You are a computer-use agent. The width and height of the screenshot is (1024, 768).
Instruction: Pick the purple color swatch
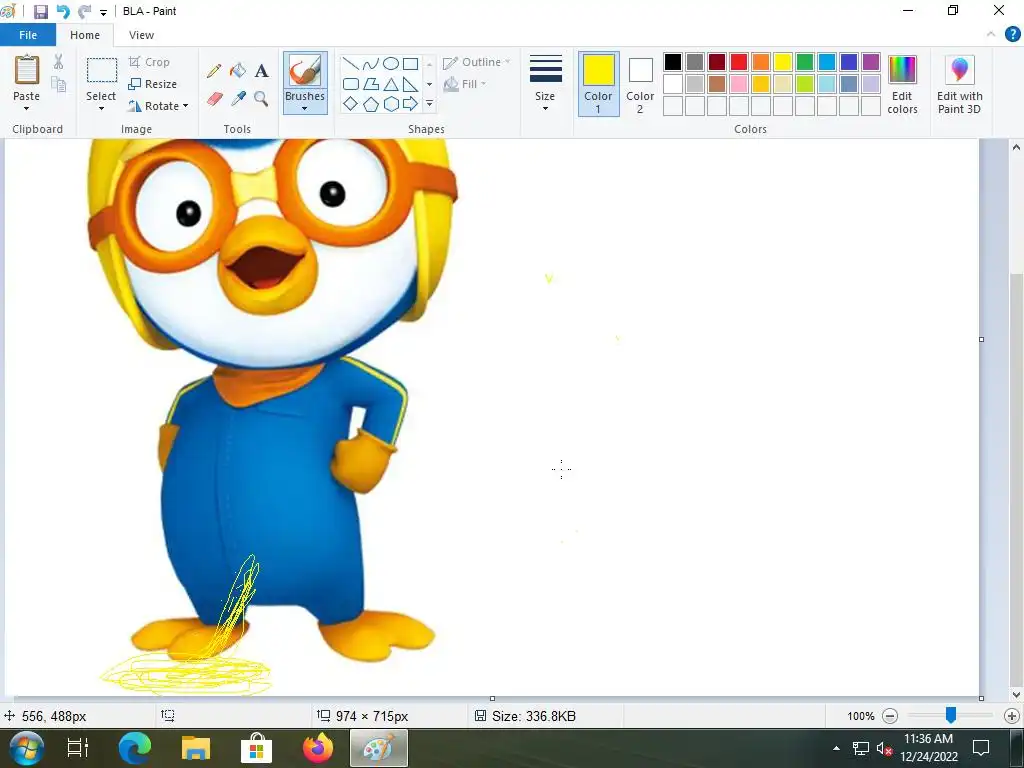pos(871,62)
